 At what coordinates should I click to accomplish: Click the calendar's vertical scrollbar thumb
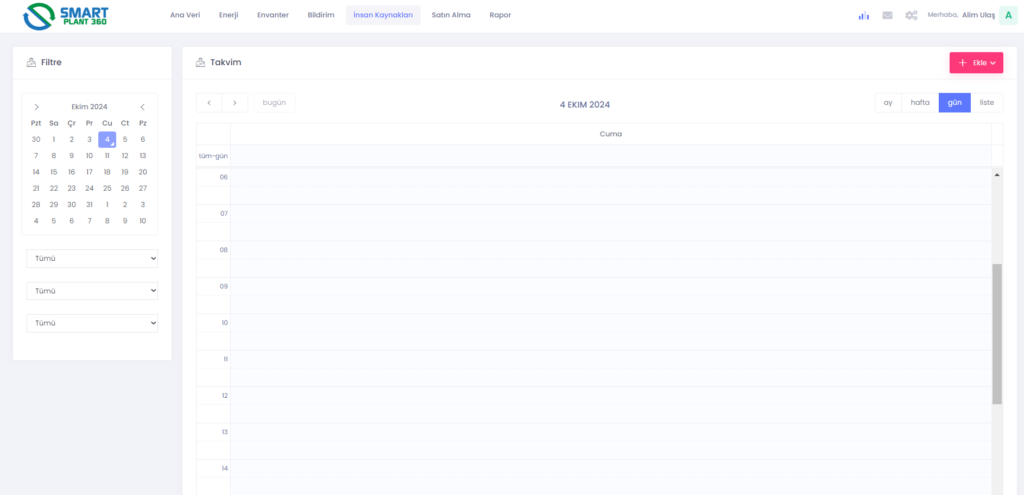996,334
